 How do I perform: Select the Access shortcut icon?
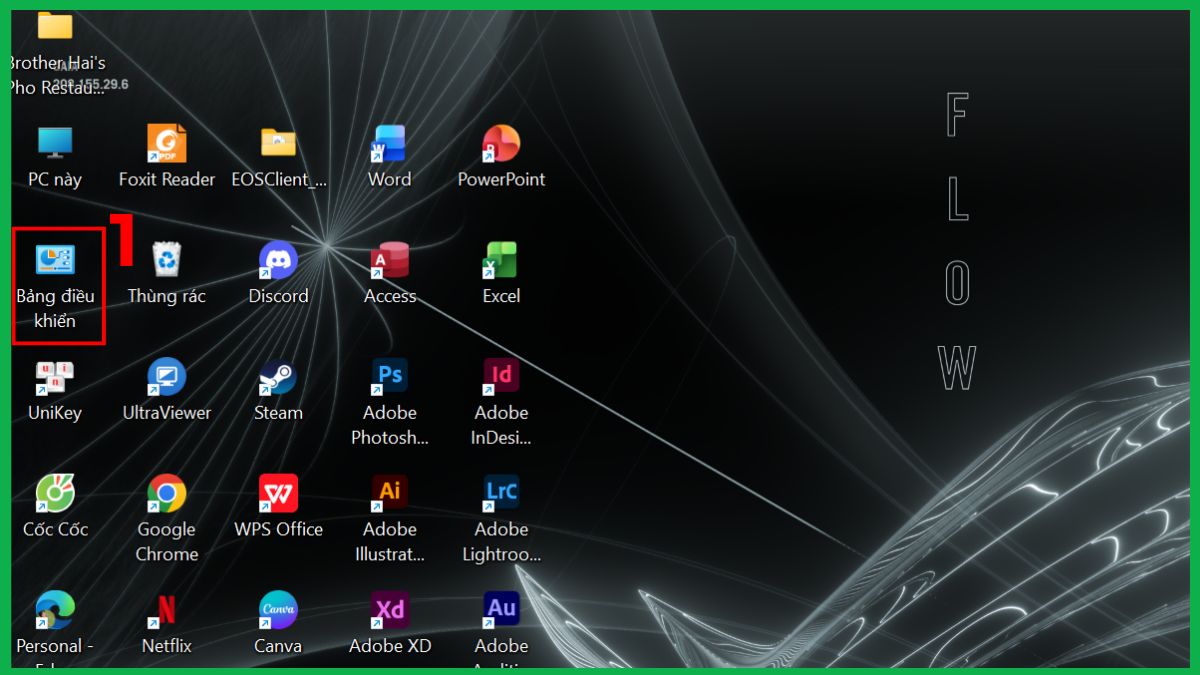[x=389, y=260]
